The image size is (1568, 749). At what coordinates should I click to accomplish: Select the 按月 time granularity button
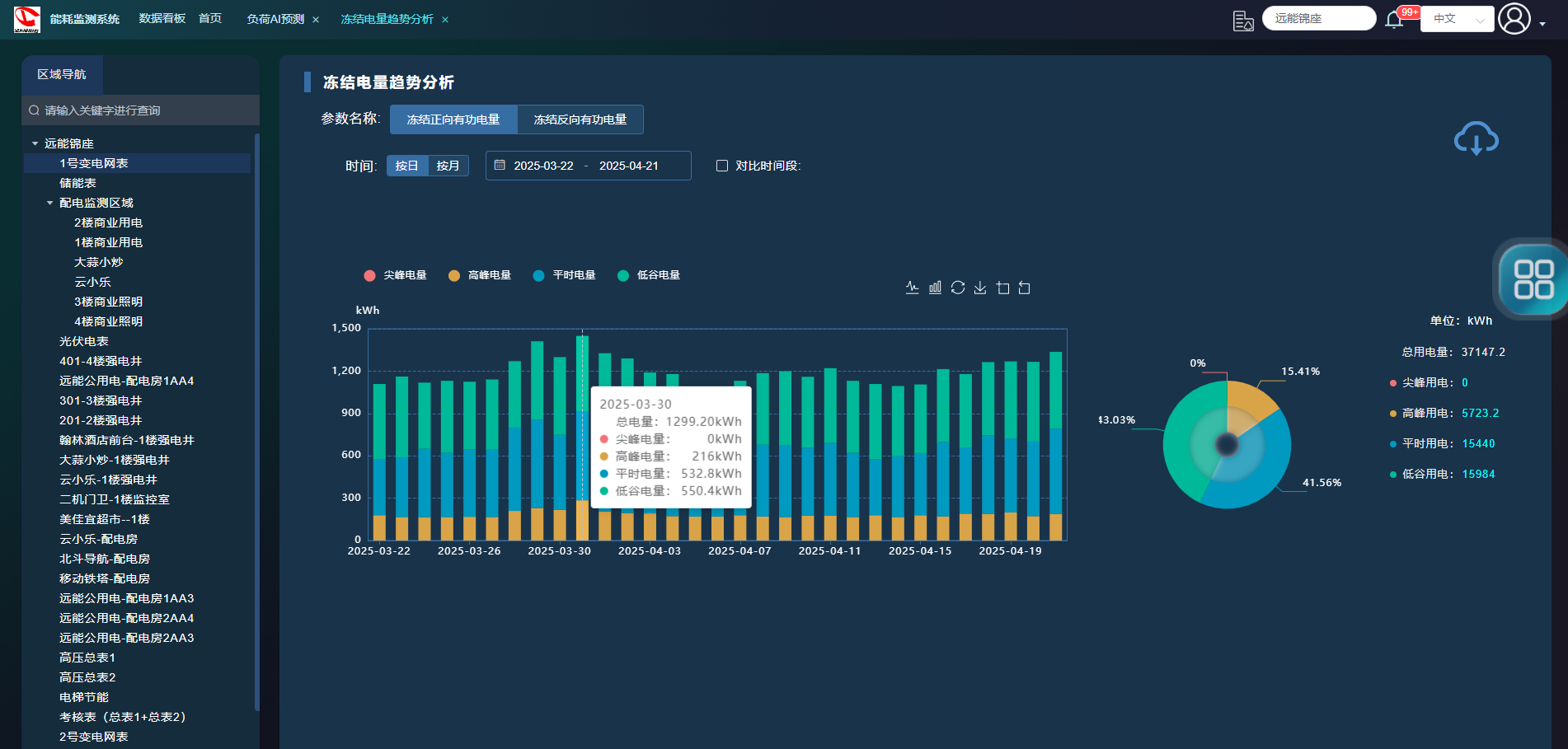[448, 166]
